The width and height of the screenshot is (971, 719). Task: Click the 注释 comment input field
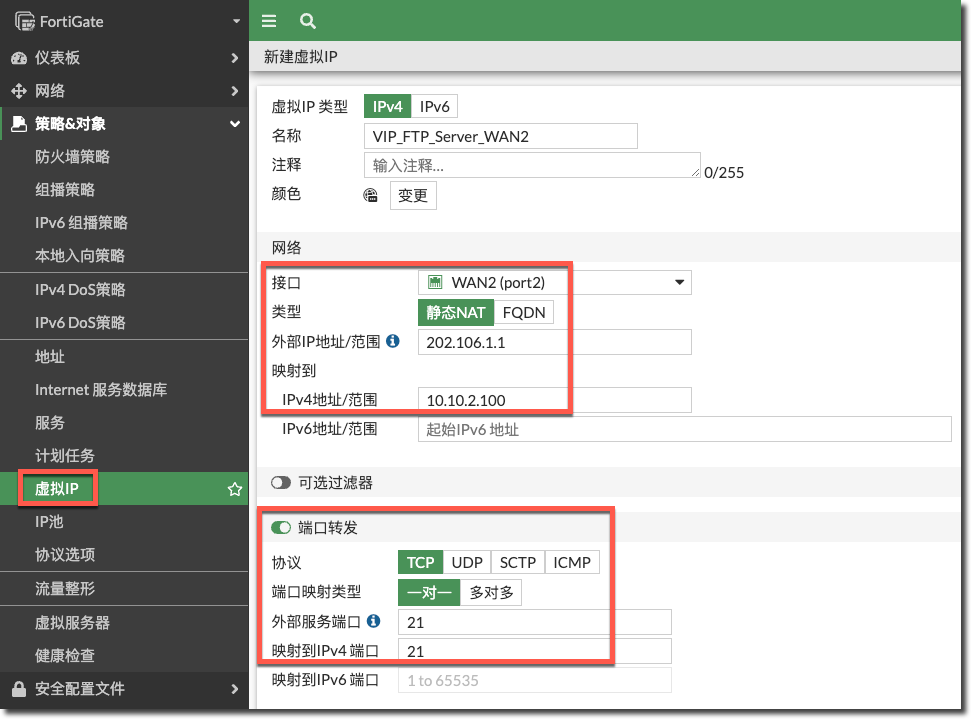pos(531,165)
